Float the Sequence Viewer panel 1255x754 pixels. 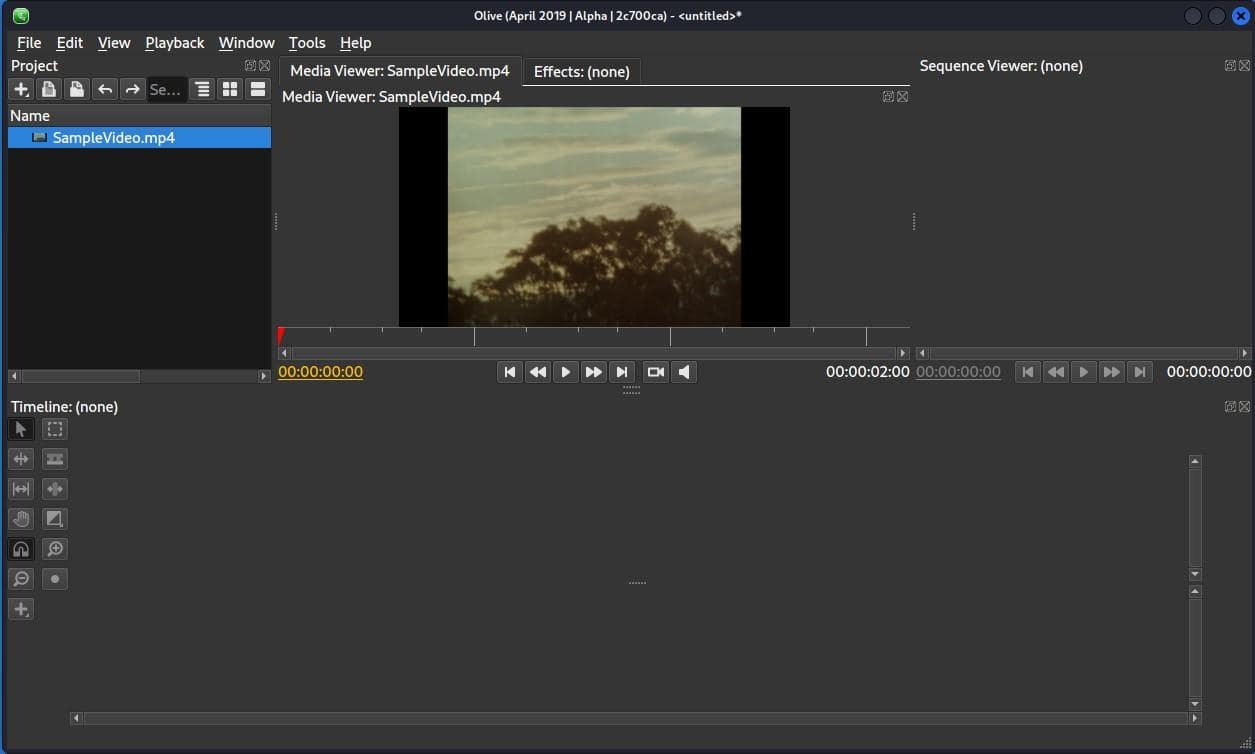[x=1230, y=65]
